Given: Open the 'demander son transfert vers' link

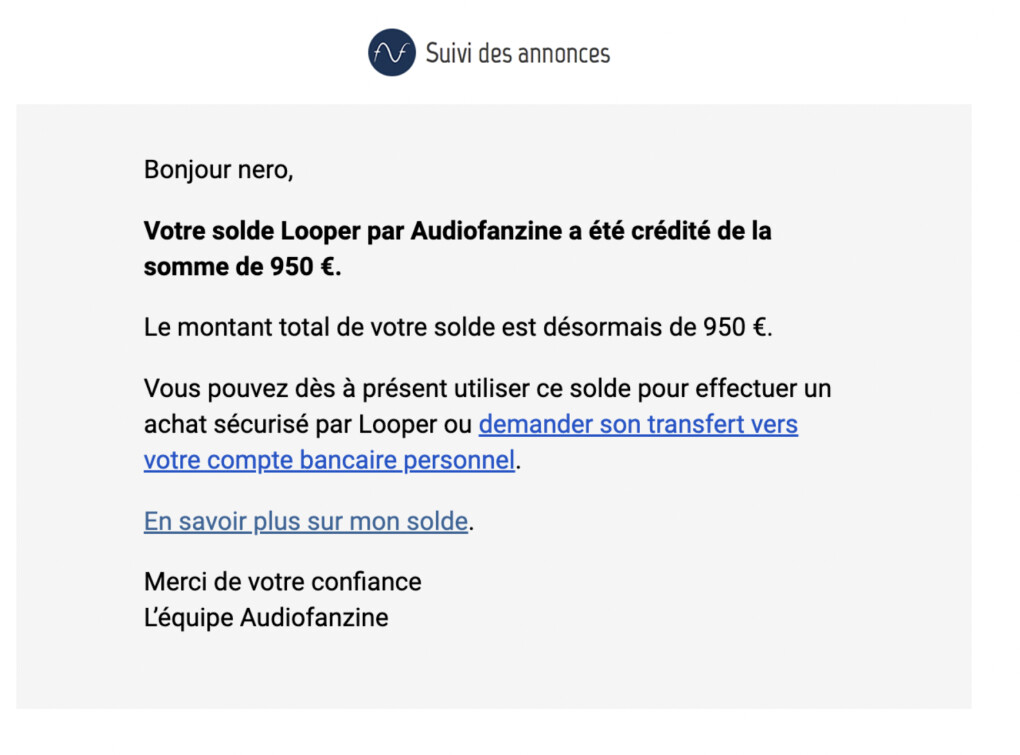Looking at the screenshot, I should click(x=638, y=424).
